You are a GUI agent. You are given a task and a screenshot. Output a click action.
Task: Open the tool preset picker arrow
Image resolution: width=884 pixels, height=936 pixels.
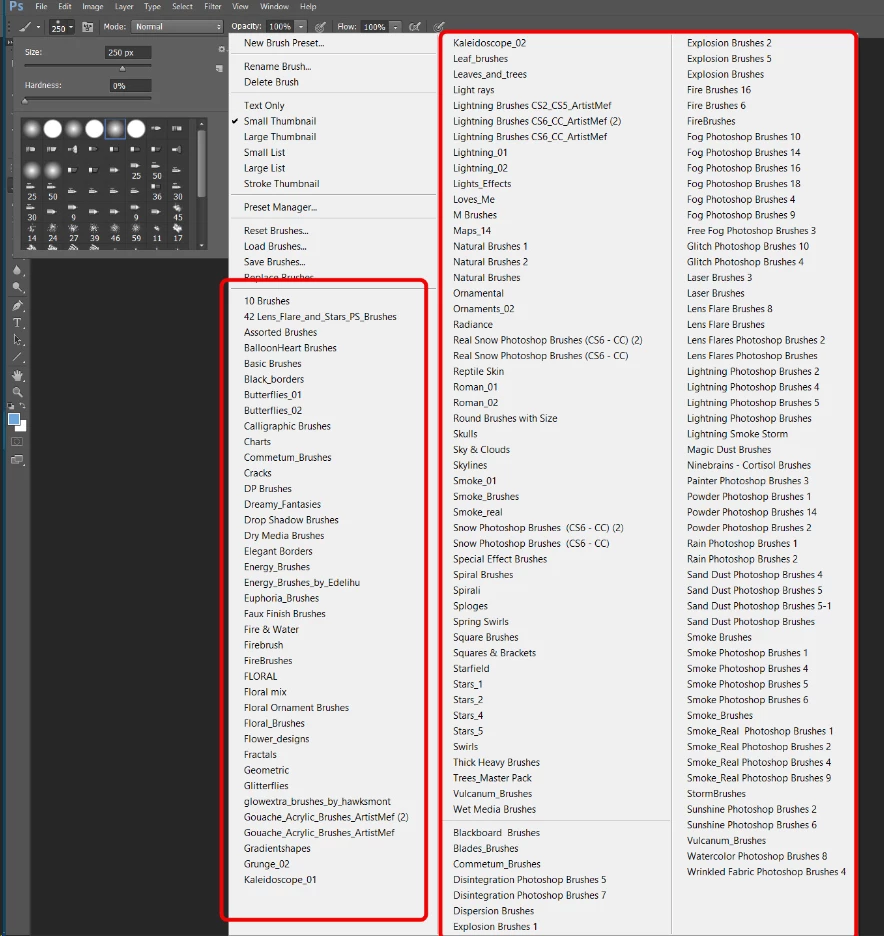pyautogui.click(x=38, y=27)
